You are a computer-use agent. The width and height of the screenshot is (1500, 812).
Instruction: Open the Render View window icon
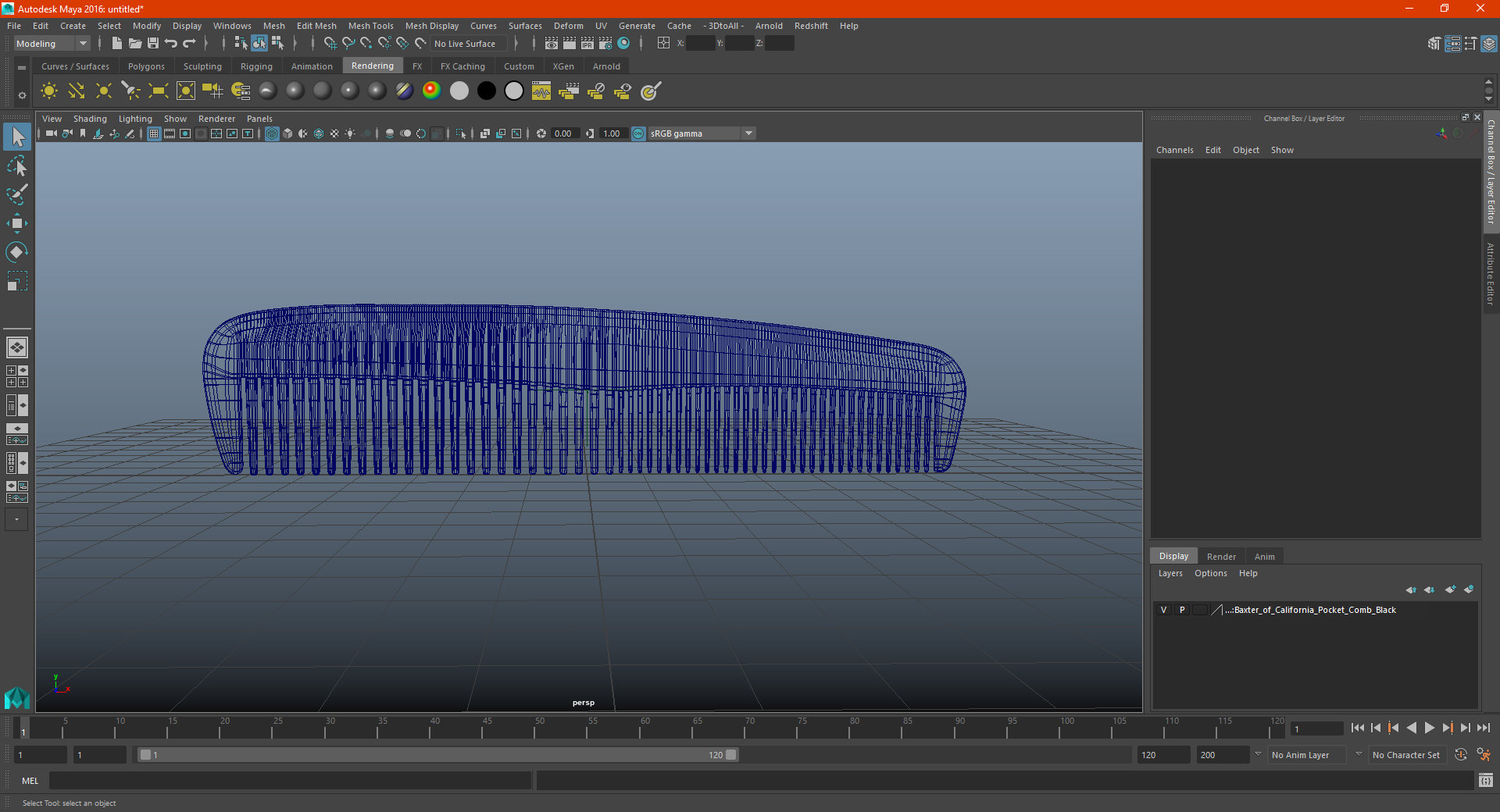click(552, 44)
